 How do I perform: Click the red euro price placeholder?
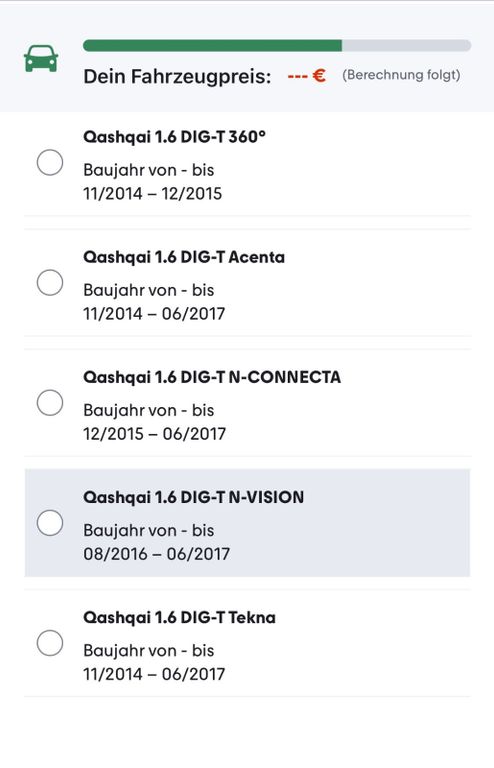click(x=306, y=76)
